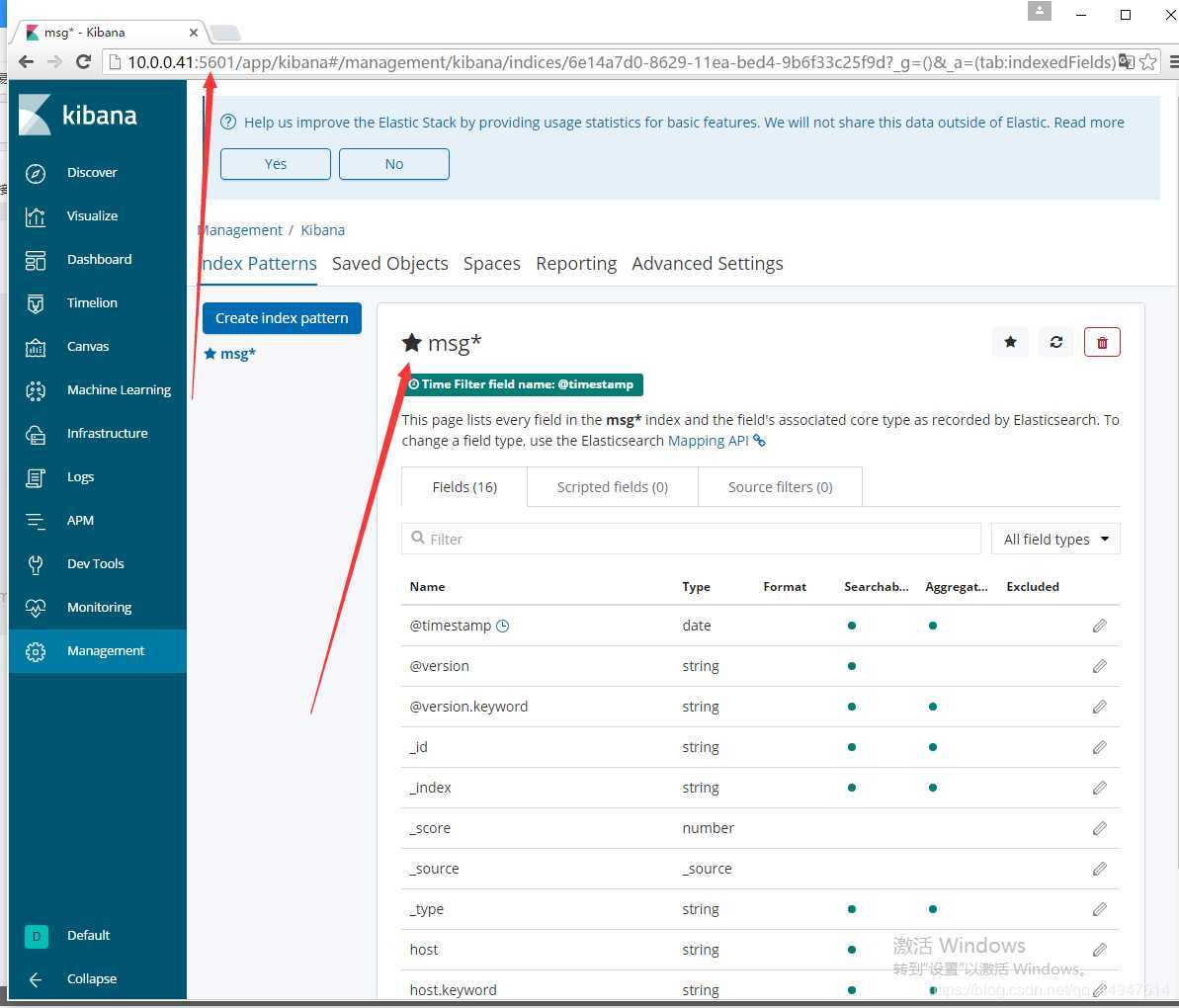Open the Saved Objects tab
The width and height of the screenshot is (1179, 1008).
pos(390,264)
